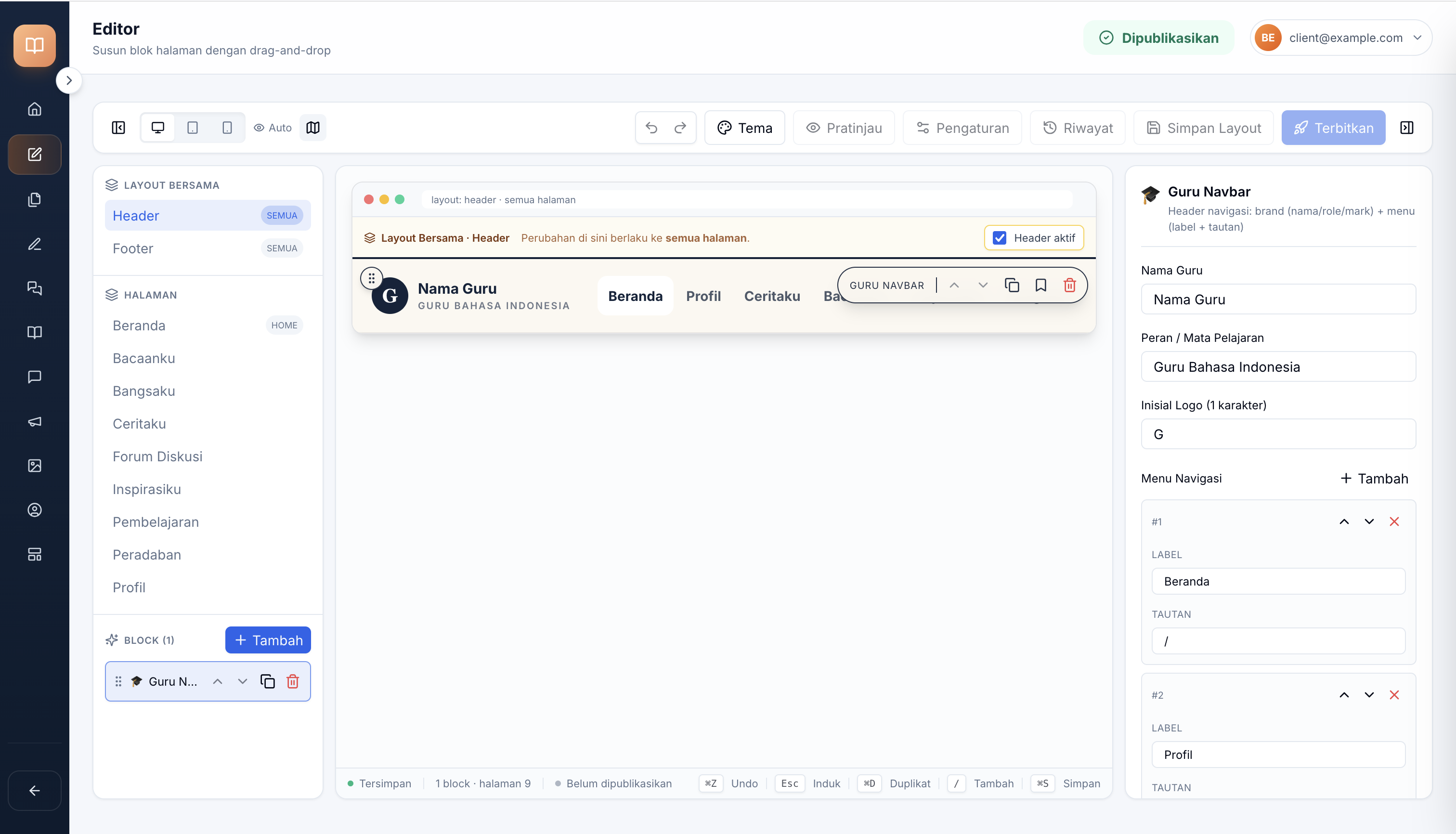Open the megaphone icon in sidebar
Screen dimensions: 1456x834
pyautogui.click(x=35, y=422)
